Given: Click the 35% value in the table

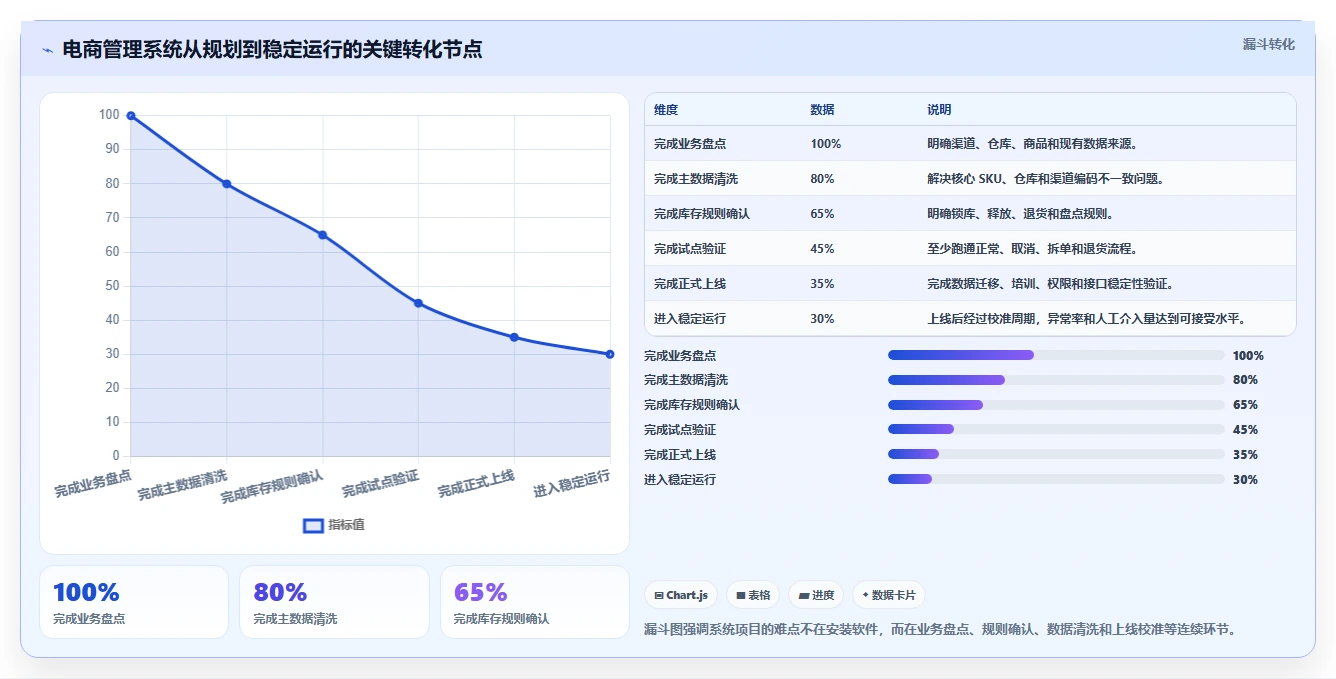Looking at the screenshot, I should click(x=822, y=284).
